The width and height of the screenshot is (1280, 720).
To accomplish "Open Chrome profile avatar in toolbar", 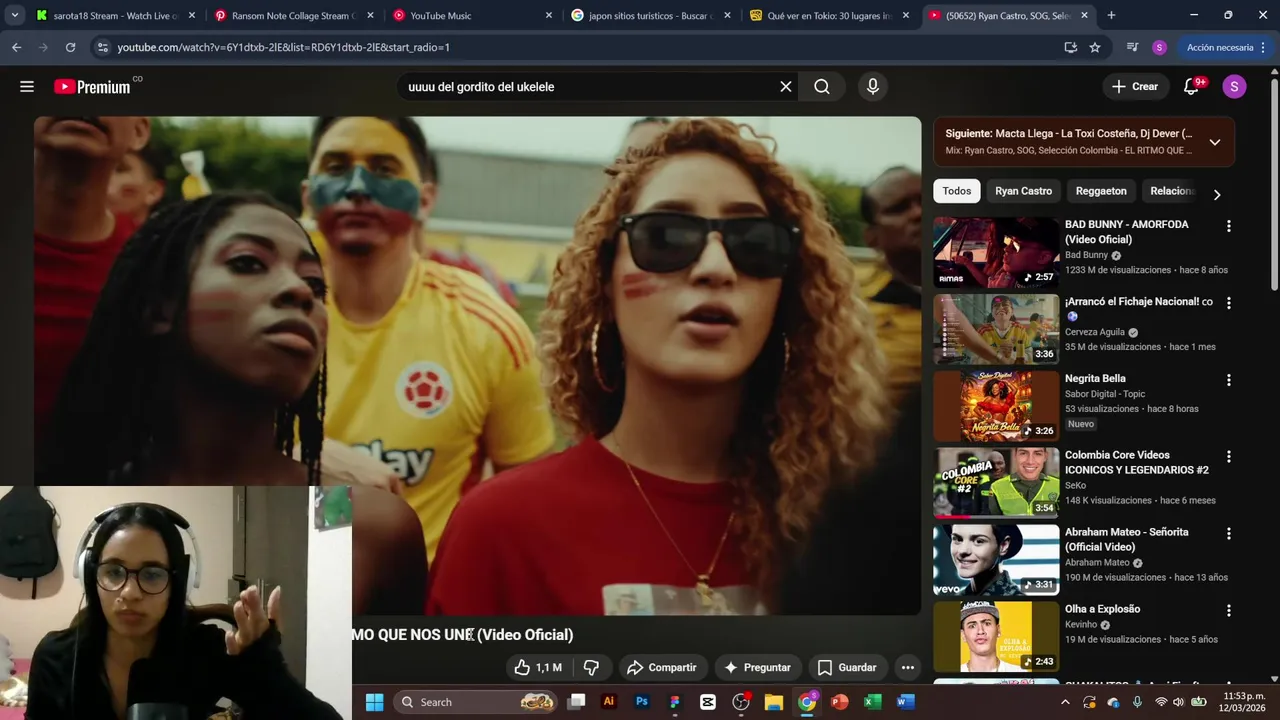I will click(x=1159, y=47).
